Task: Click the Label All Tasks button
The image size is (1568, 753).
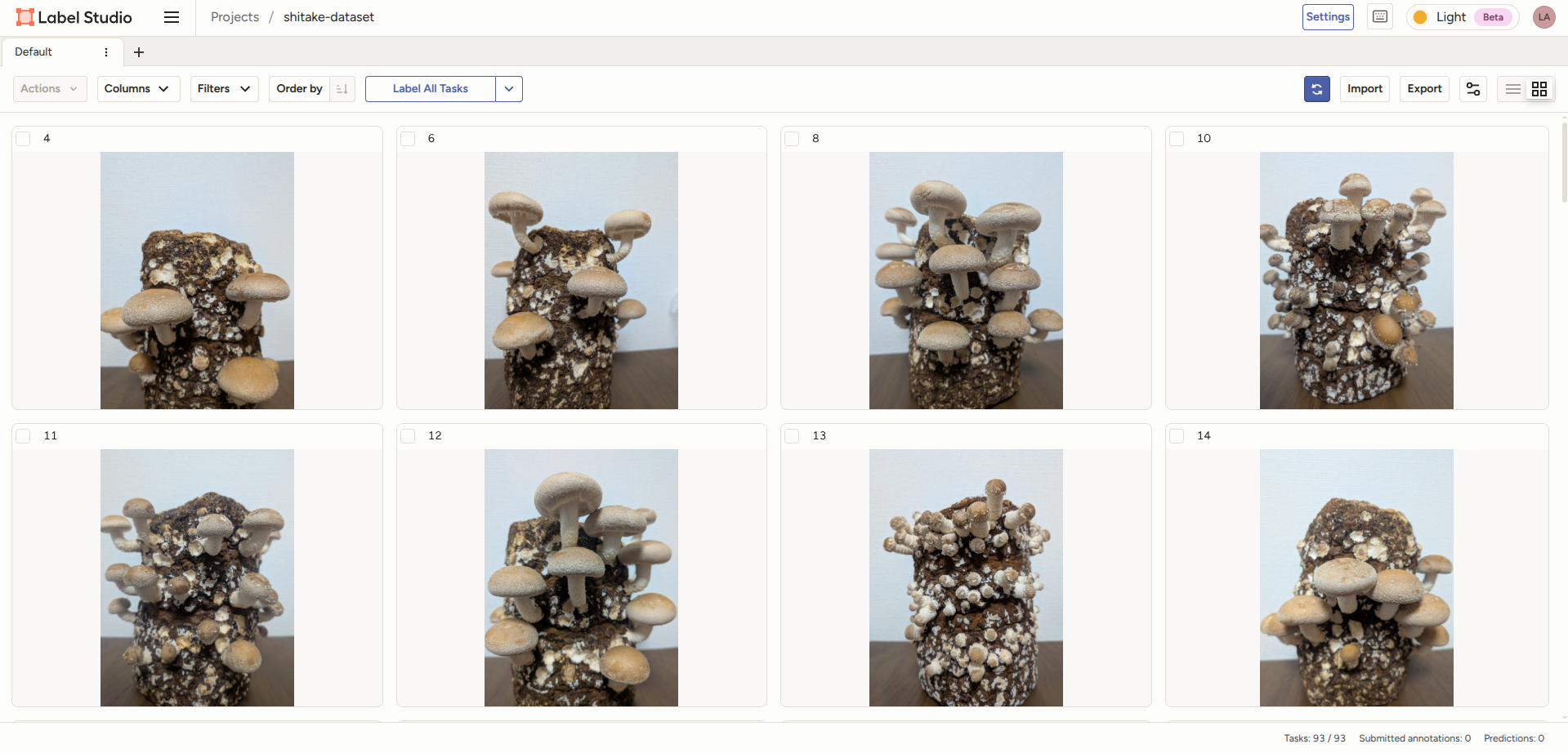Action: (431, 89)
